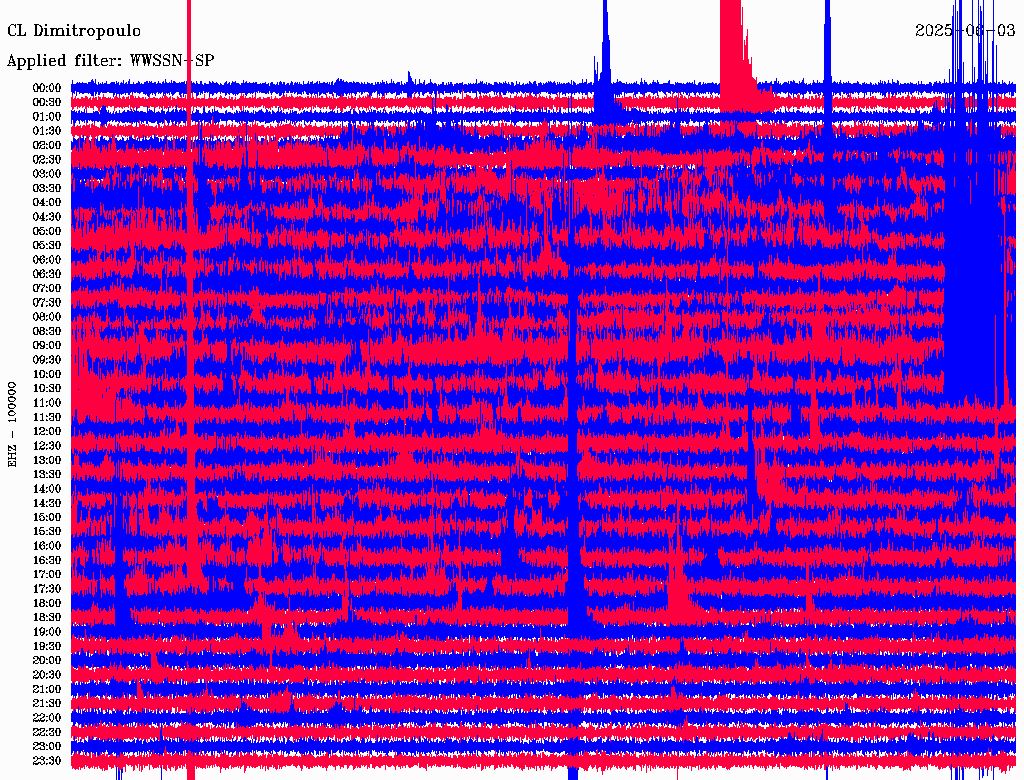Click the 11:30 time label
The image size is (1024, 780).
pos(47,418)
